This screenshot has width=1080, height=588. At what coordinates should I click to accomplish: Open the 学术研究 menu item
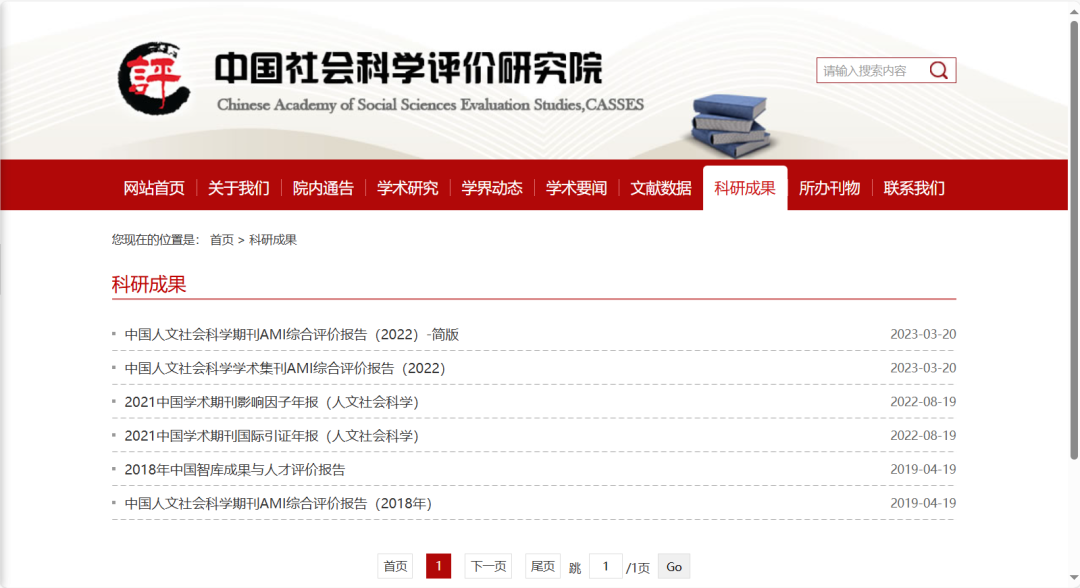[406, 188]
